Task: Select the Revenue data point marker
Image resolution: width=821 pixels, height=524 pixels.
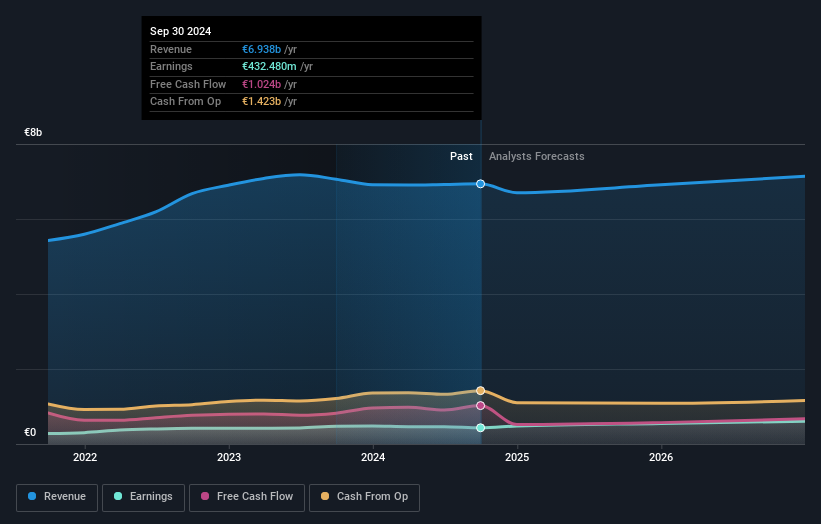Action: [x=481, y=184]
